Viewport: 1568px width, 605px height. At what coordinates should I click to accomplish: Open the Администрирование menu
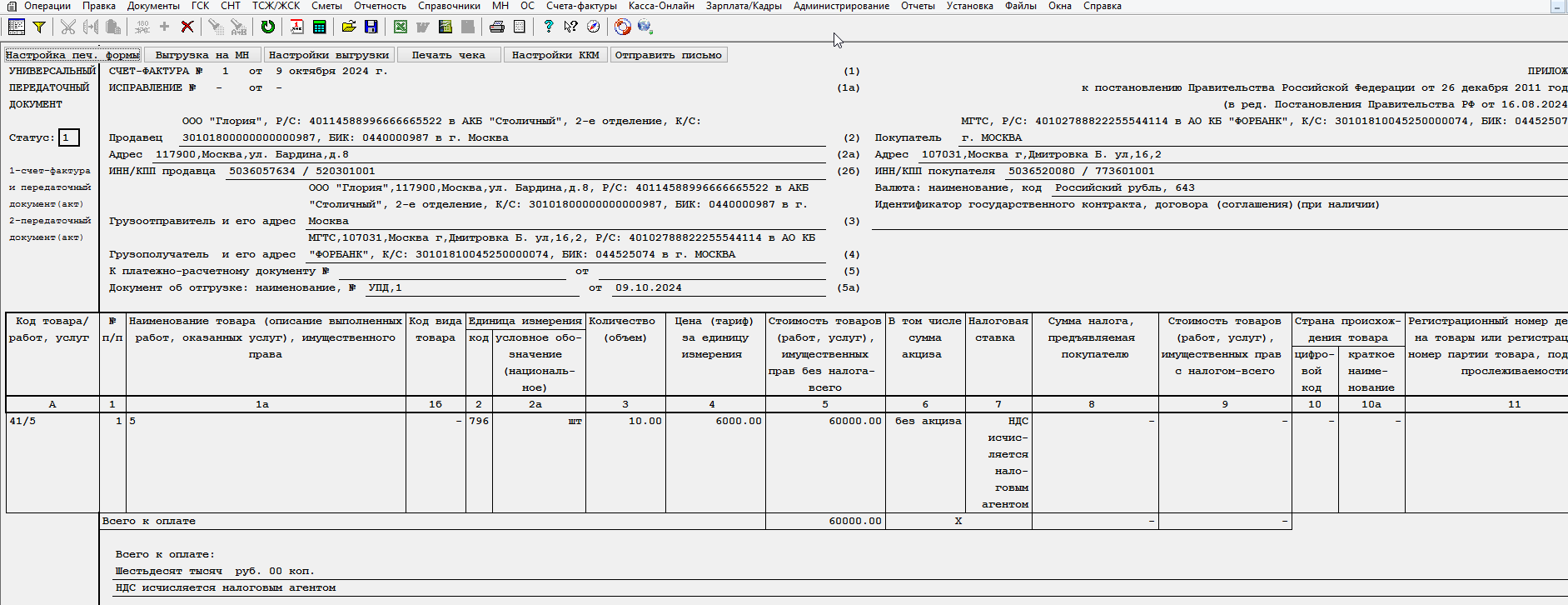pyautogui.click(x=841, y=6)
